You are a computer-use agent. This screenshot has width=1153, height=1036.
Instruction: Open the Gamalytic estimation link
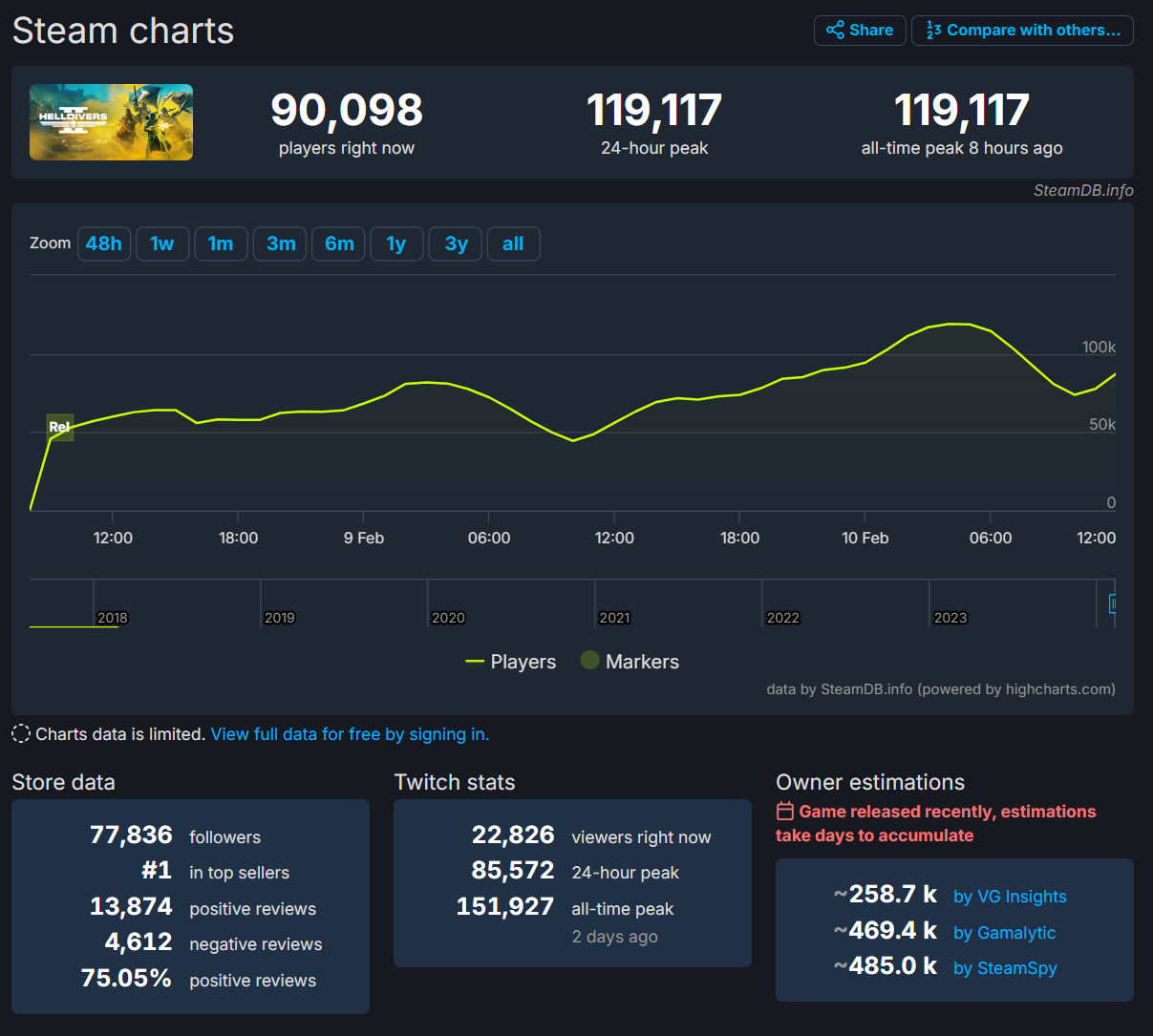coord(1004,933)
